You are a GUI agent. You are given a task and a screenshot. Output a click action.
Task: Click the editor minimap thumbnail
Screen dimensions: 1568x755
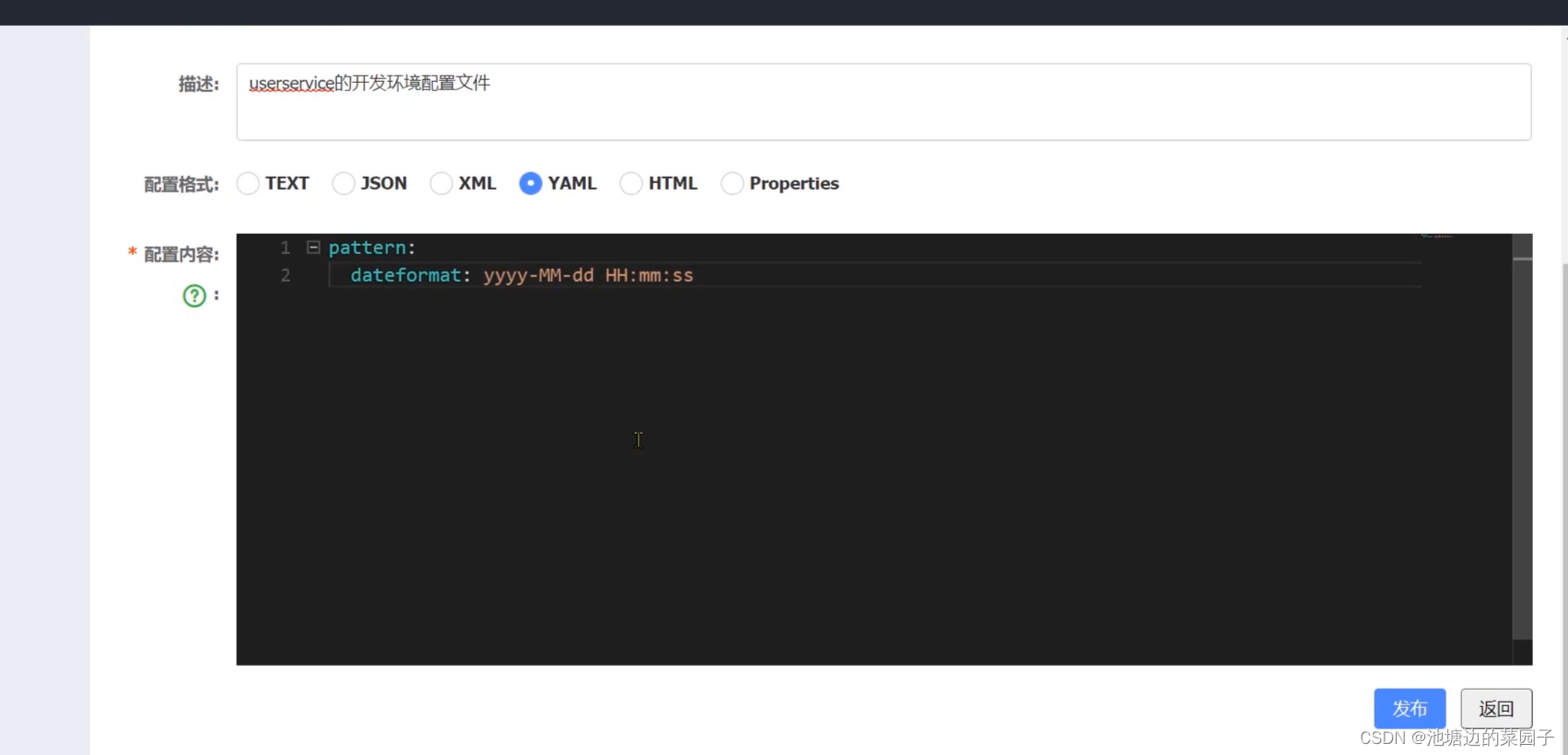click(1435, 237)
